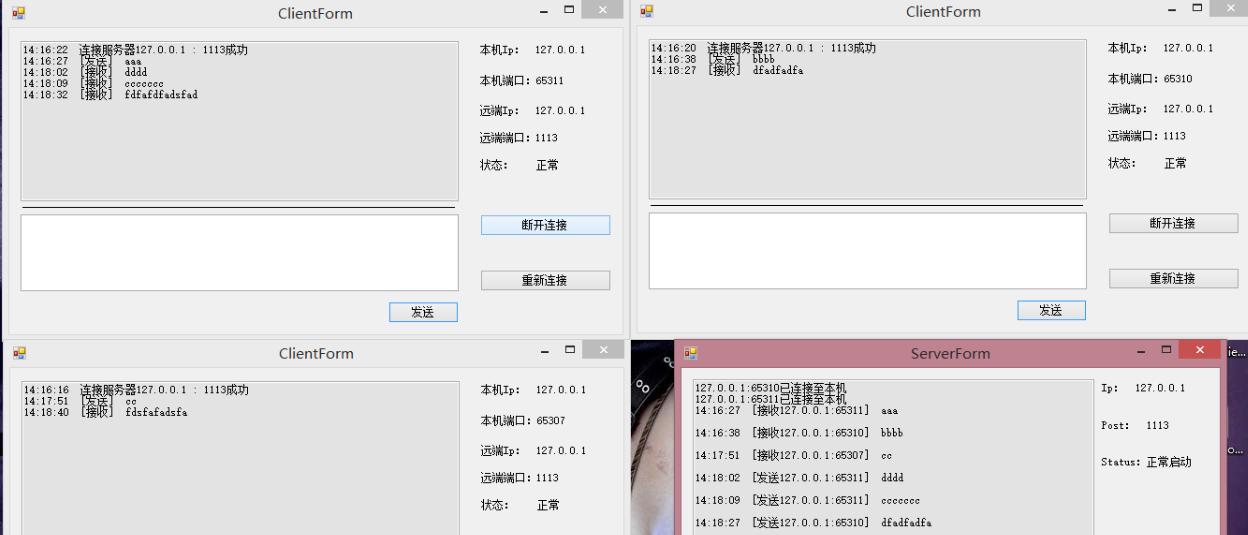Close the ClientForm with port 65311

(603, 10)
